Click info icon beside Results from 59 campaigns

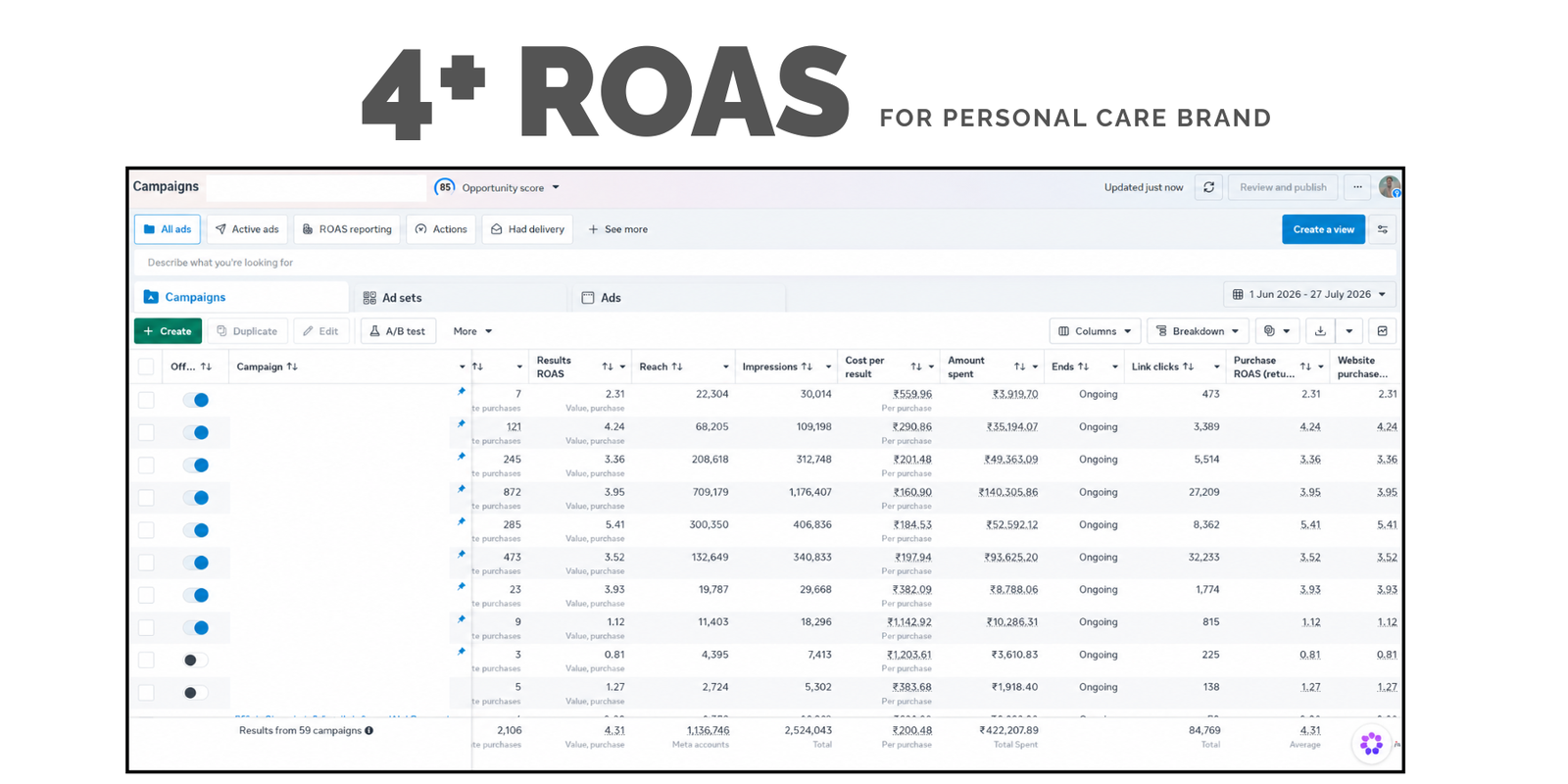tap(369, 730)
